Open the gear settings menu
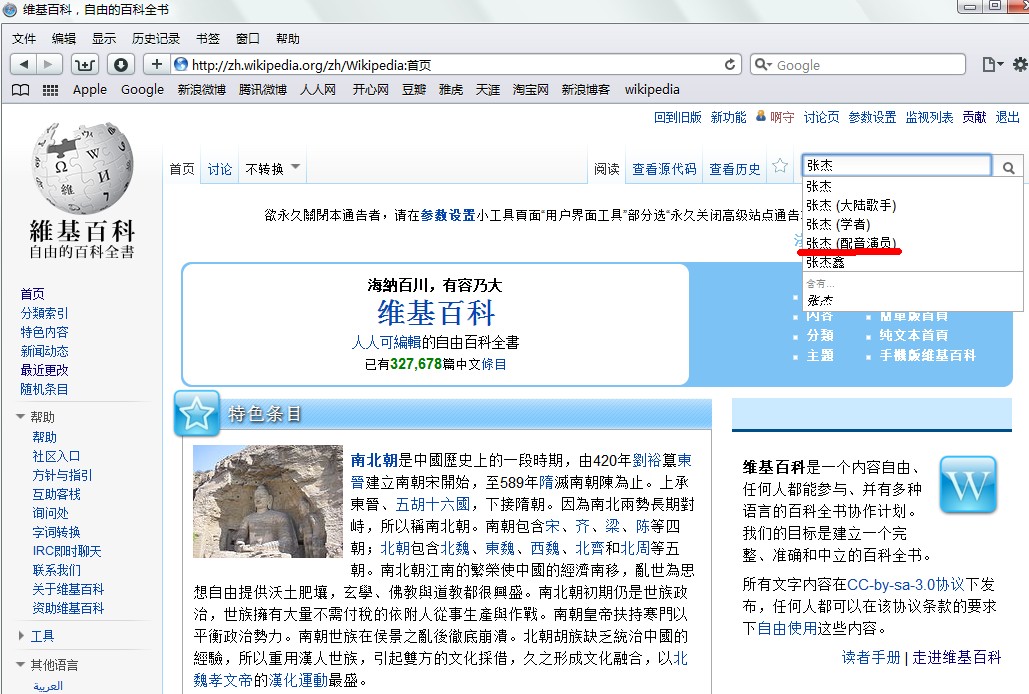 (1019, 64)
